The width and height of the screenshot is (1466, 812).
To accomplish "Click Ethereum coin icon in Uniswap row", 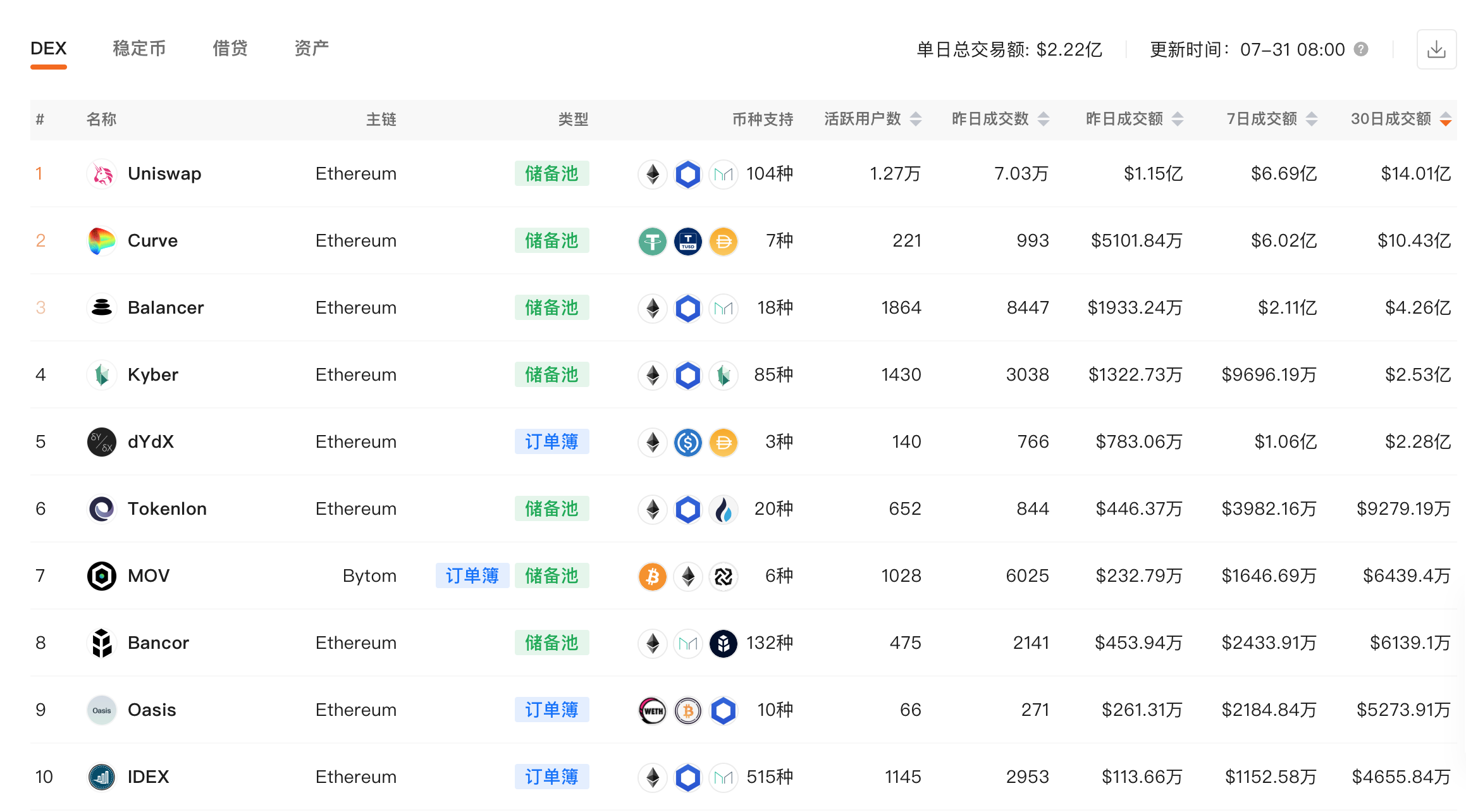I will click(653, 174).
